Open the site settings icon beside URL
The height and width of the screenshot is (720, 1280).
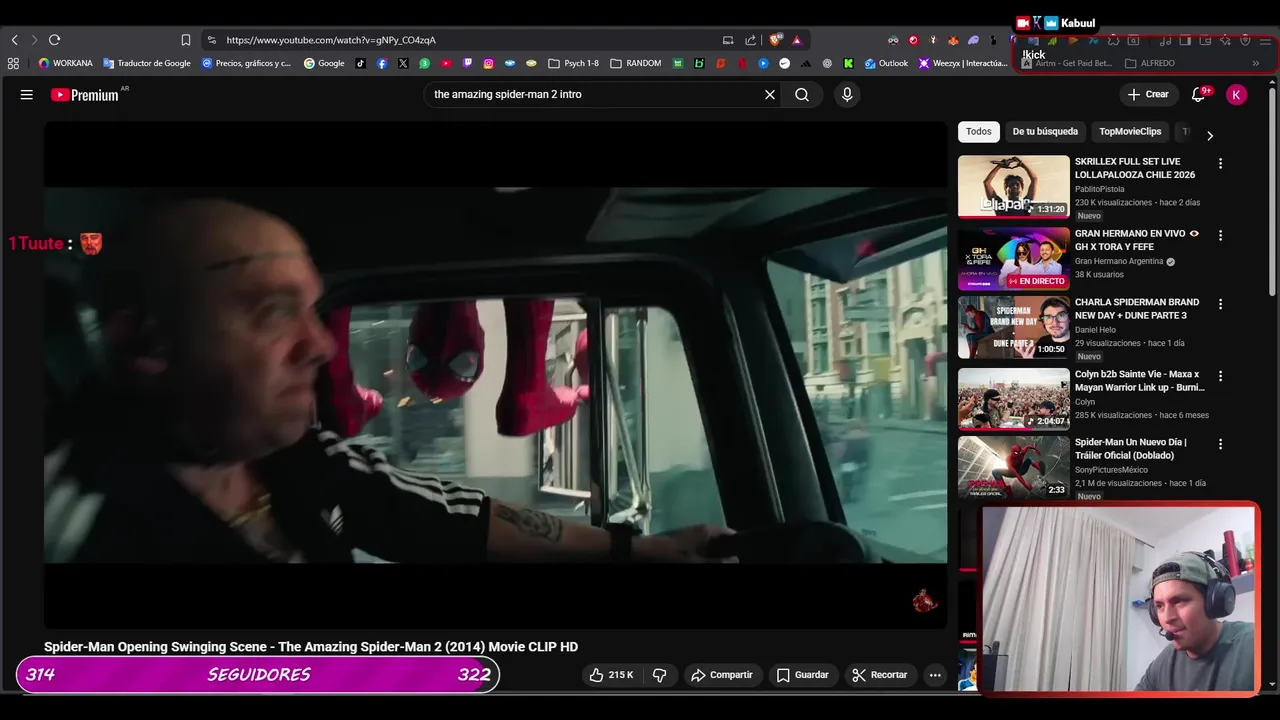211,40
